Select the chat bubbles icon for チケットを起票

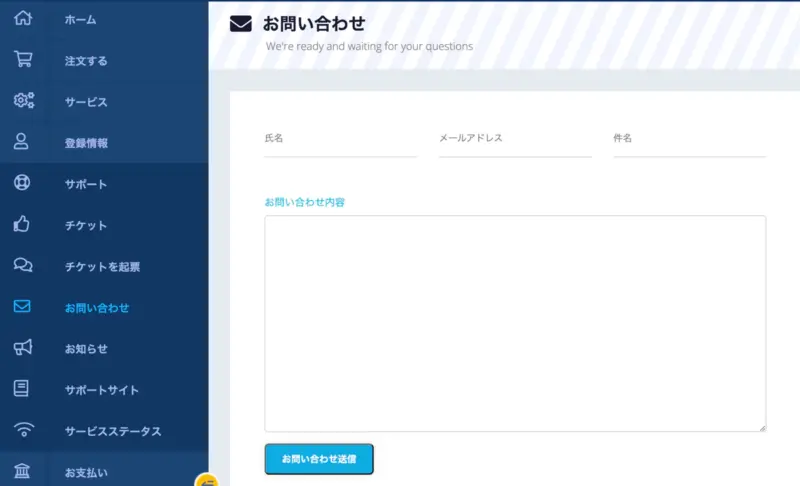click(x=22, y=266)
